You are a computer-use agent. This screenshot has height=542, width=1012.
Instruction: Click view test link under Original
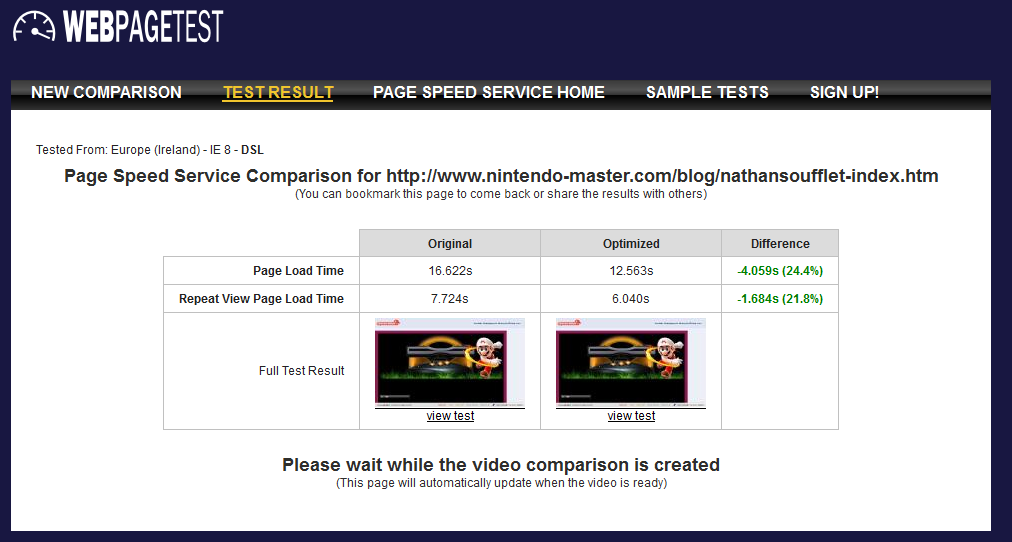coord(450,416)
